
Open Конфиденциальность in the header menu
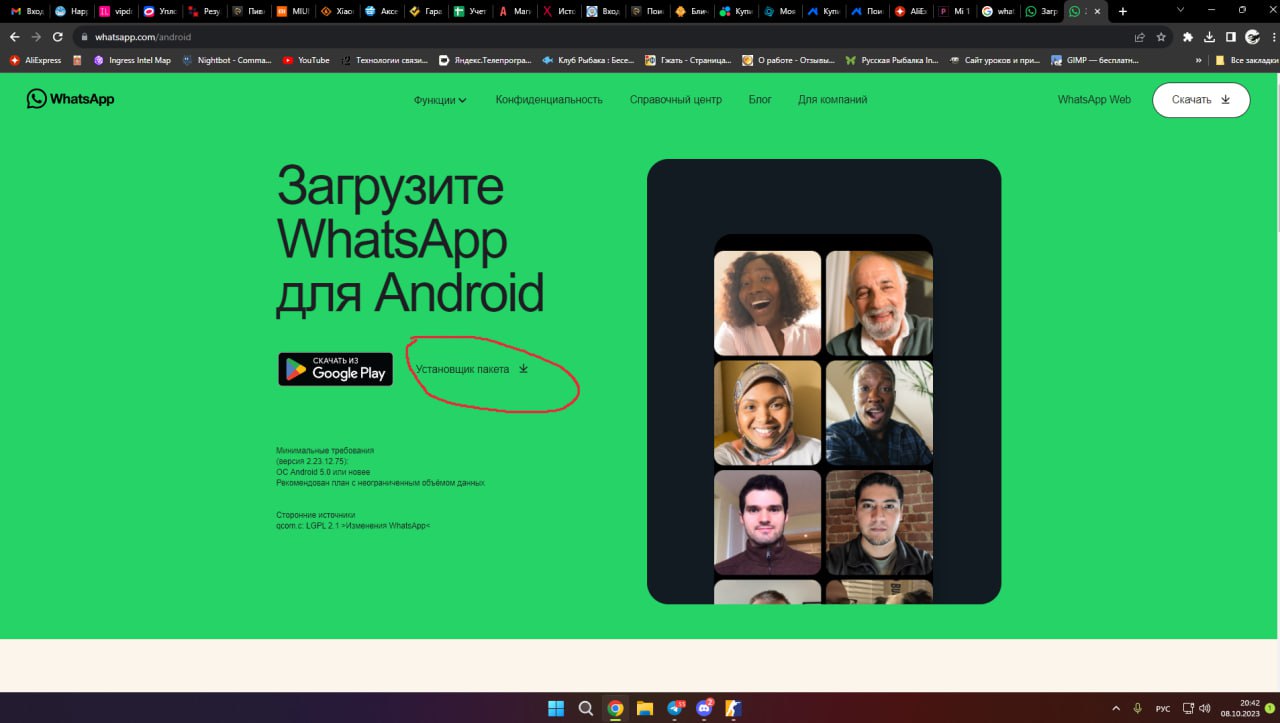[549, 100]
